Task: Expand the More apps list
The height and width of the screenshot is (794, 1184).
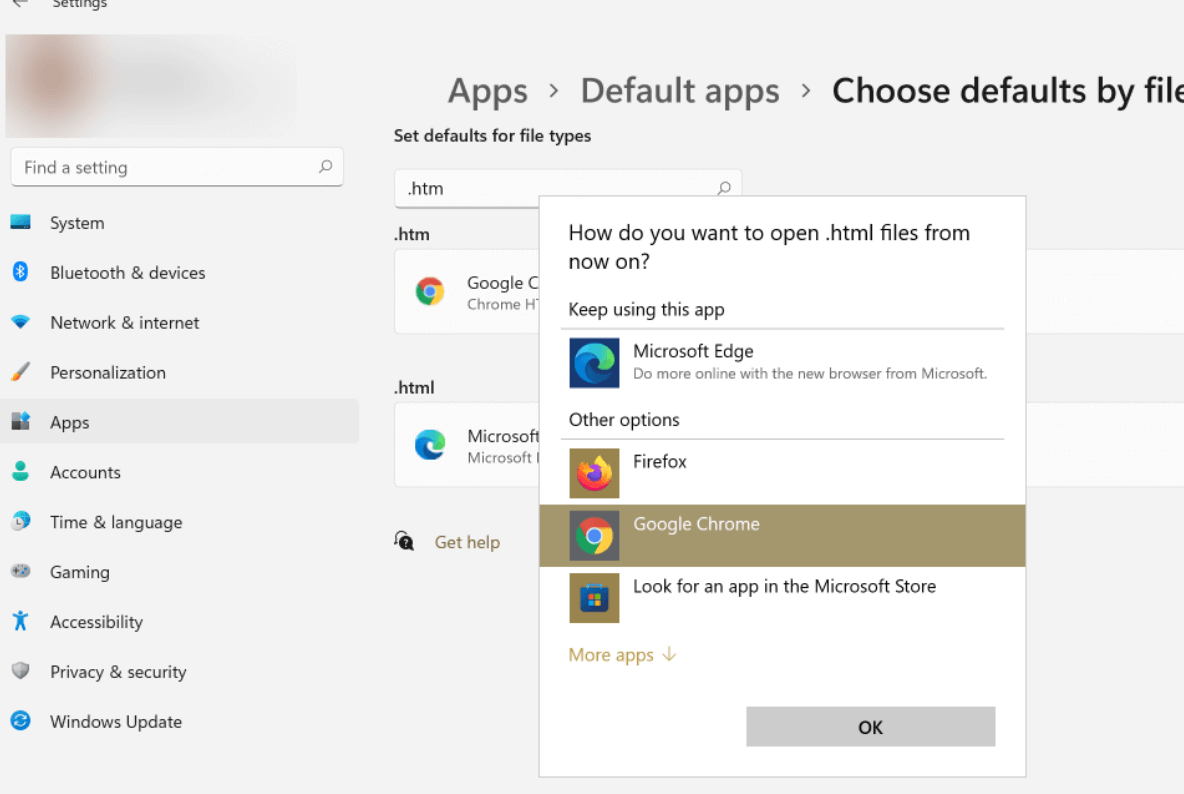Action: [622, 655]
